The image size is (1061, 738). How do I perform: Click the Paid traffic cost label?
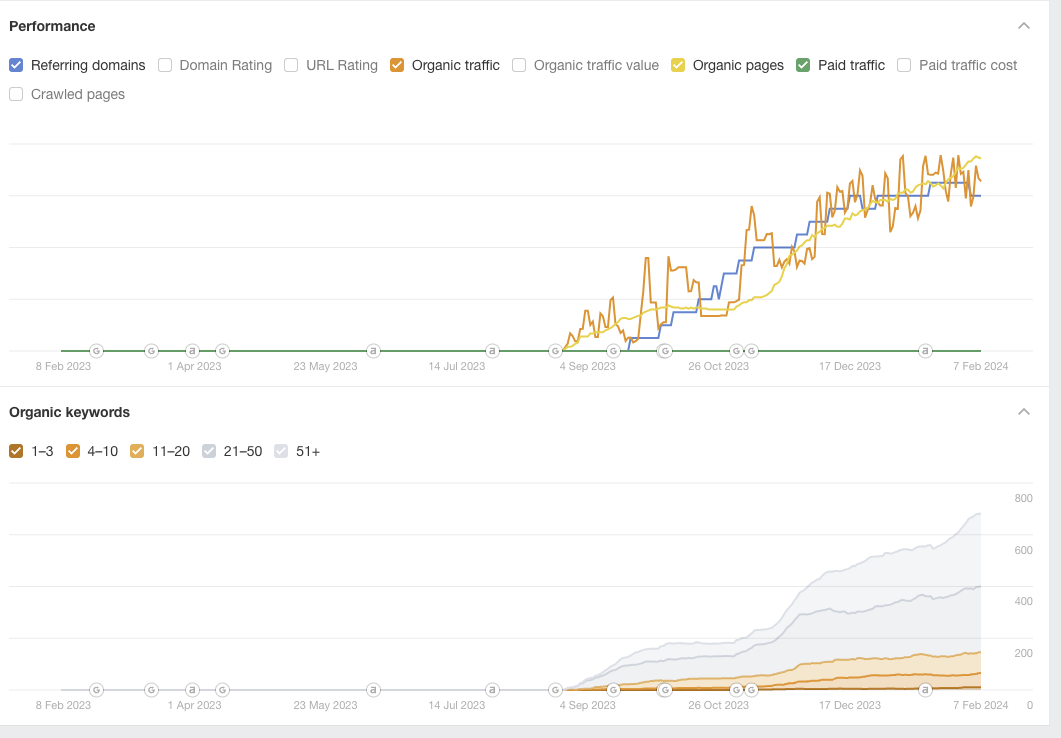coord(967,65)
